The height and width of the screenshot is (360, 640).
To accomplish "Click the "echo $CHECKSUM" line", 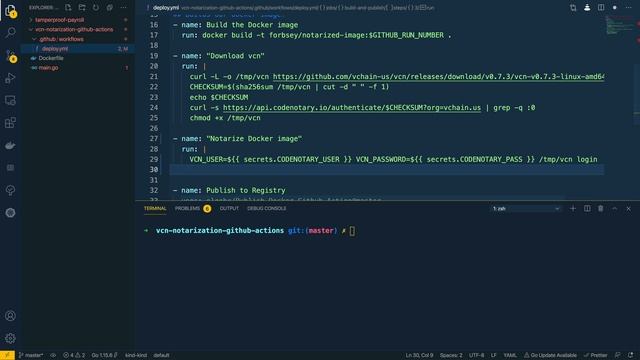I will point(219,98).
